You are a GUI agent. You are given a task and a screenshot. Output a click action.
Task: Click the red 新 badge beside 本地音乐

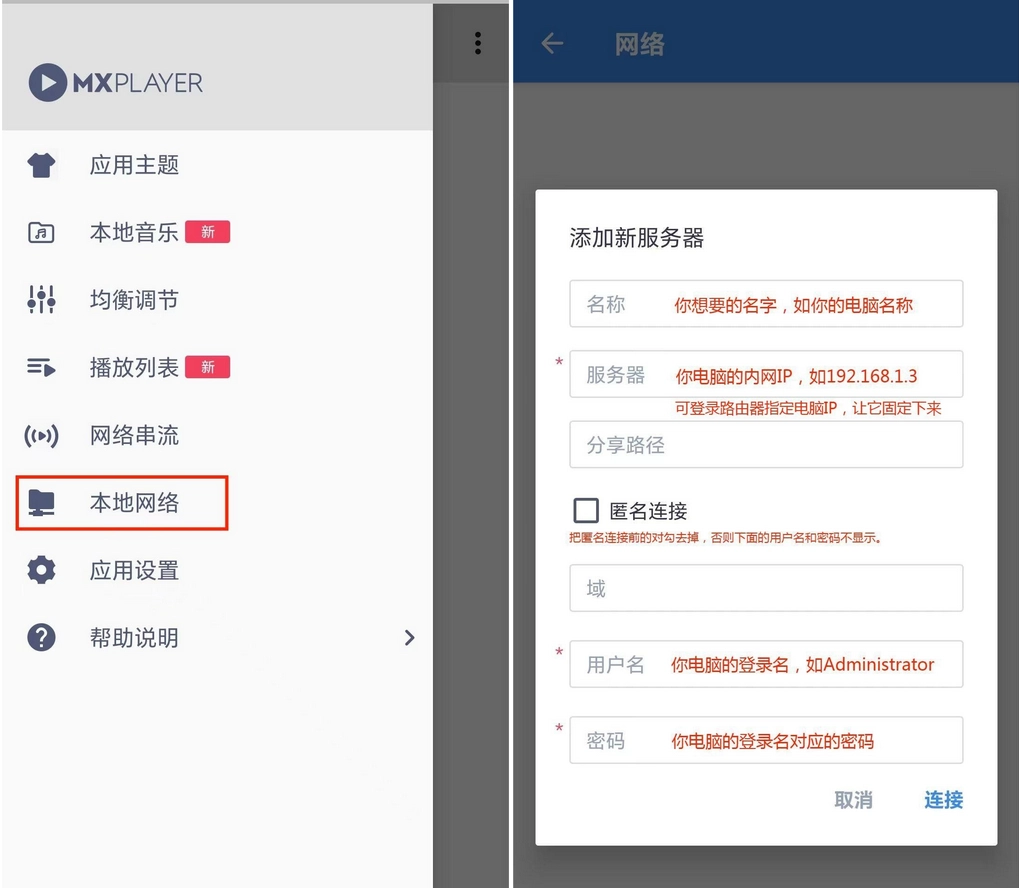[207, 232]
